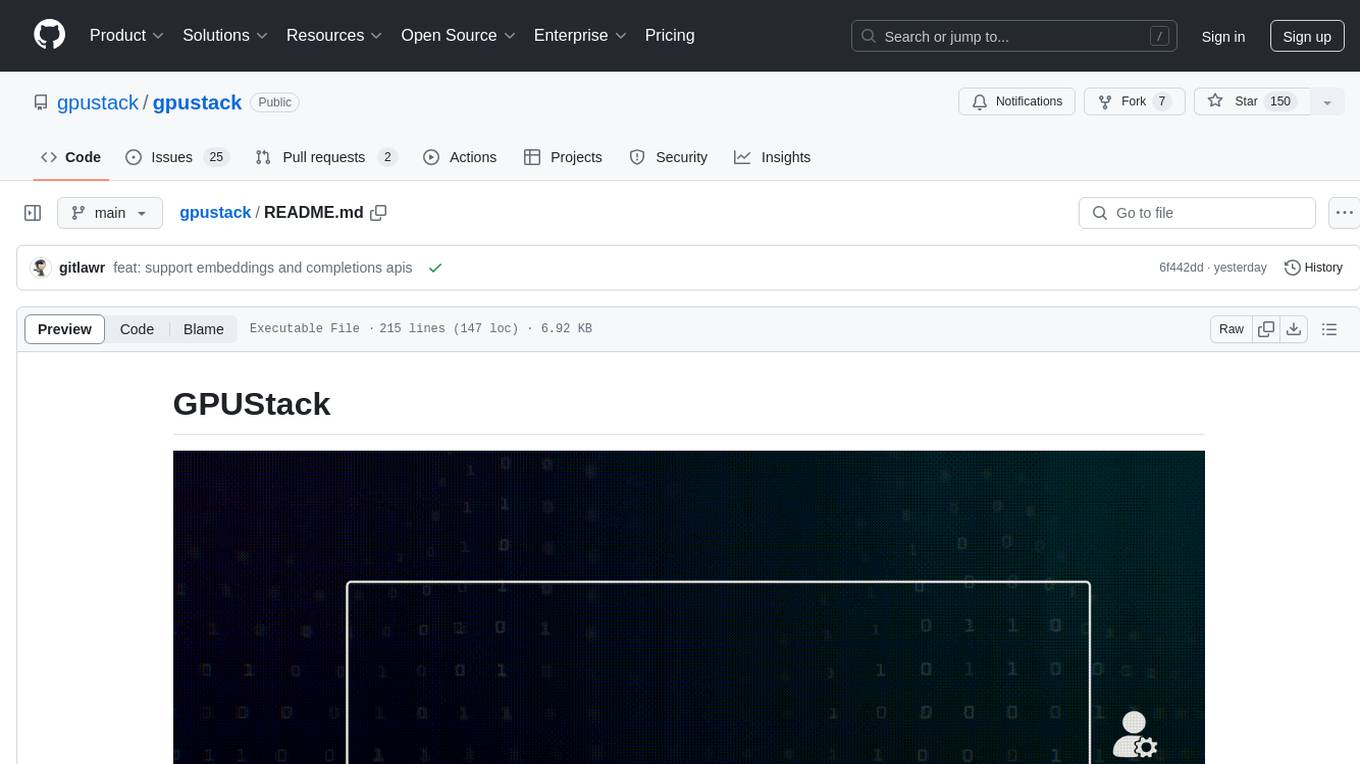Expand the Enterprise menu
1360x764 pixels.
pos(580,35)
